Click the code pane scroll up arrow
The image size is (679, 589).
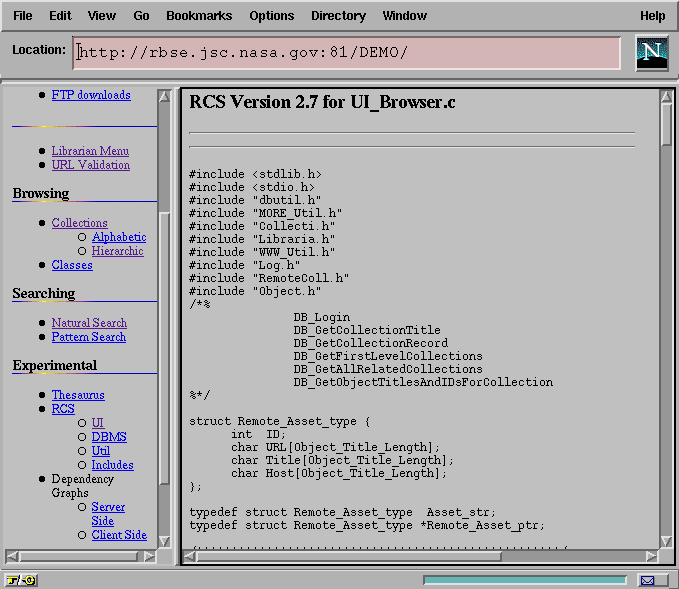(667, 97)
